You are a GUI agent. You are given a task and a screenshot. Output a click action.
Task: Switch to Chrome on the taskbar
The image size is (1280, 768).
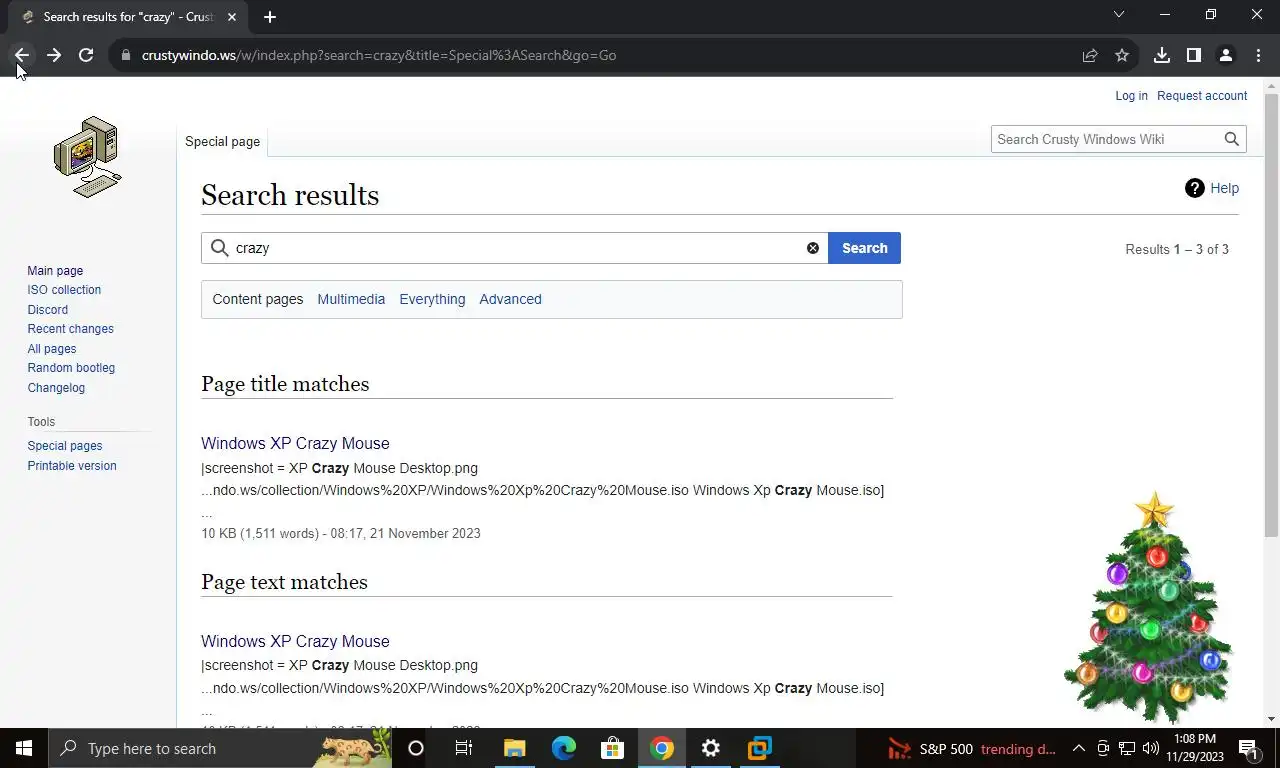662,748
